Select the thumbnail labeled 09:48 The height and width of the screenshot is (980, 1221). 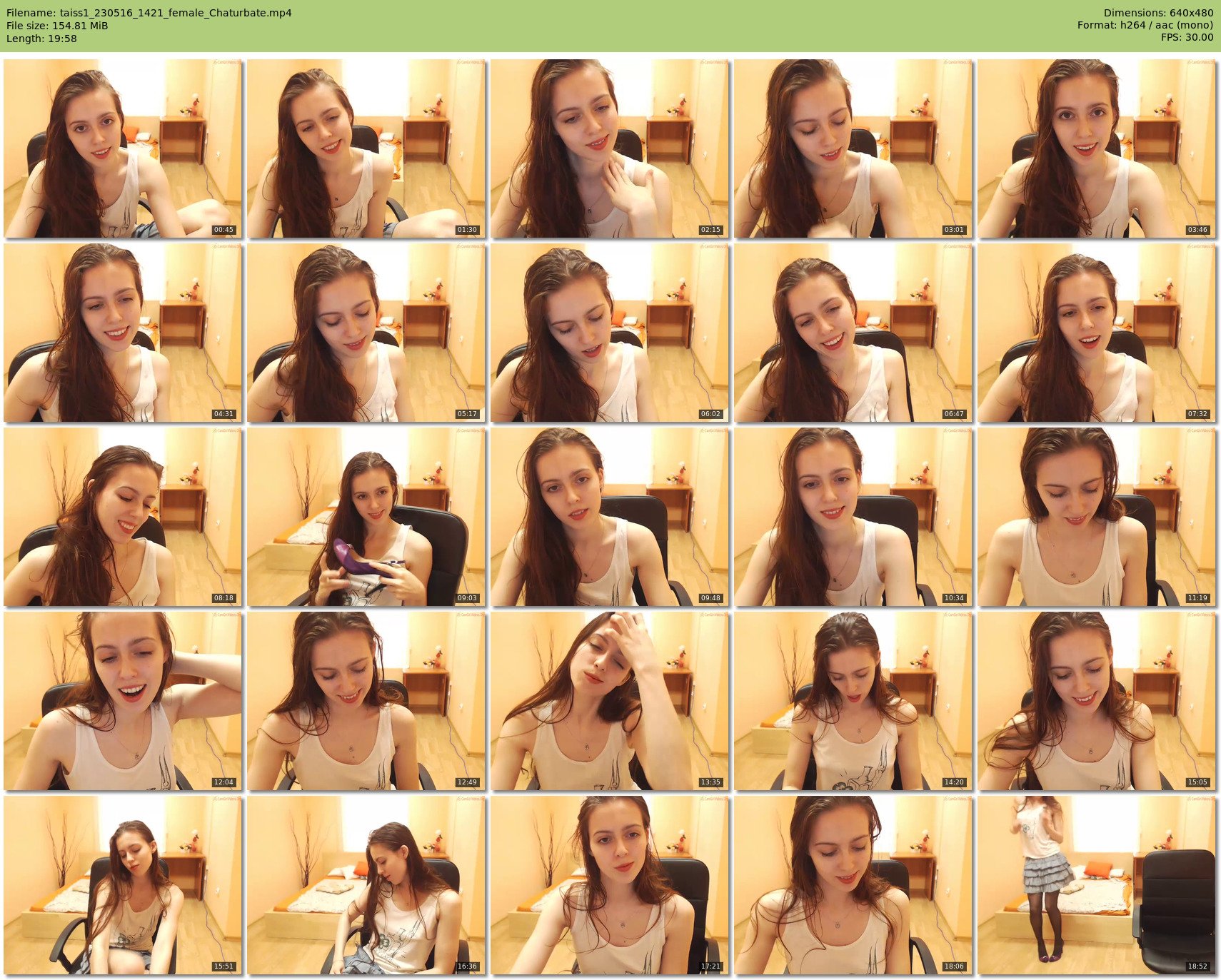point(610,517)
